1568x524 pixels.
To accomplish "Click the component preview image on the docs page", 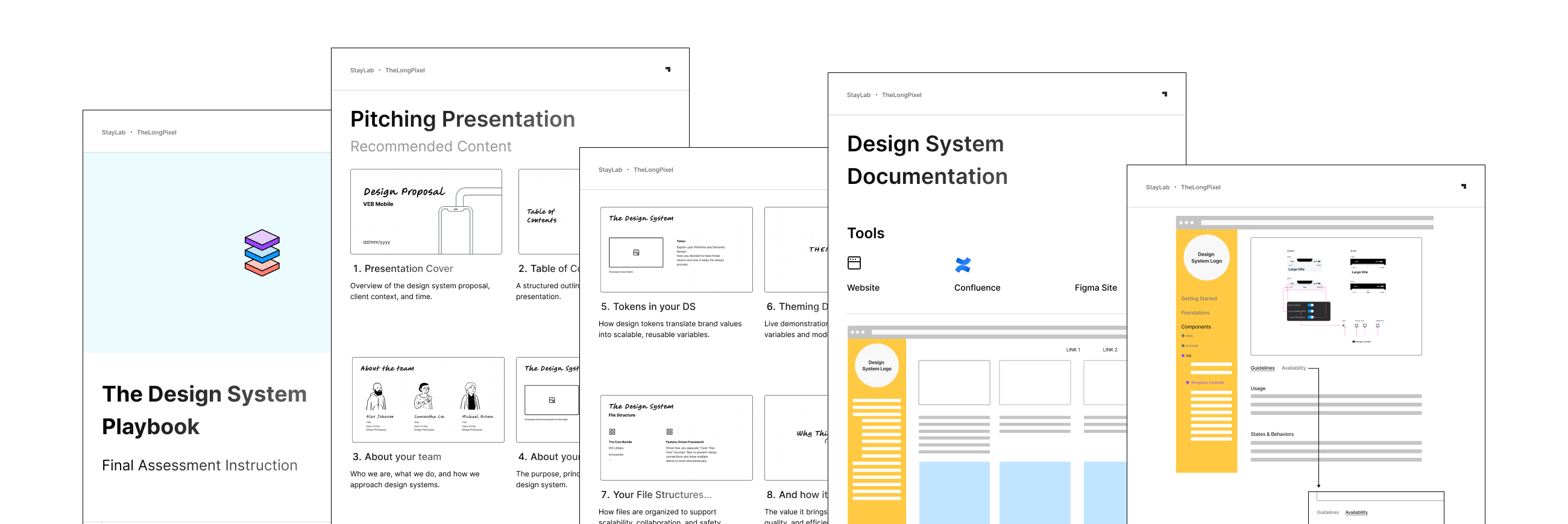I will pyautogui.click(x=1335, y=297).
